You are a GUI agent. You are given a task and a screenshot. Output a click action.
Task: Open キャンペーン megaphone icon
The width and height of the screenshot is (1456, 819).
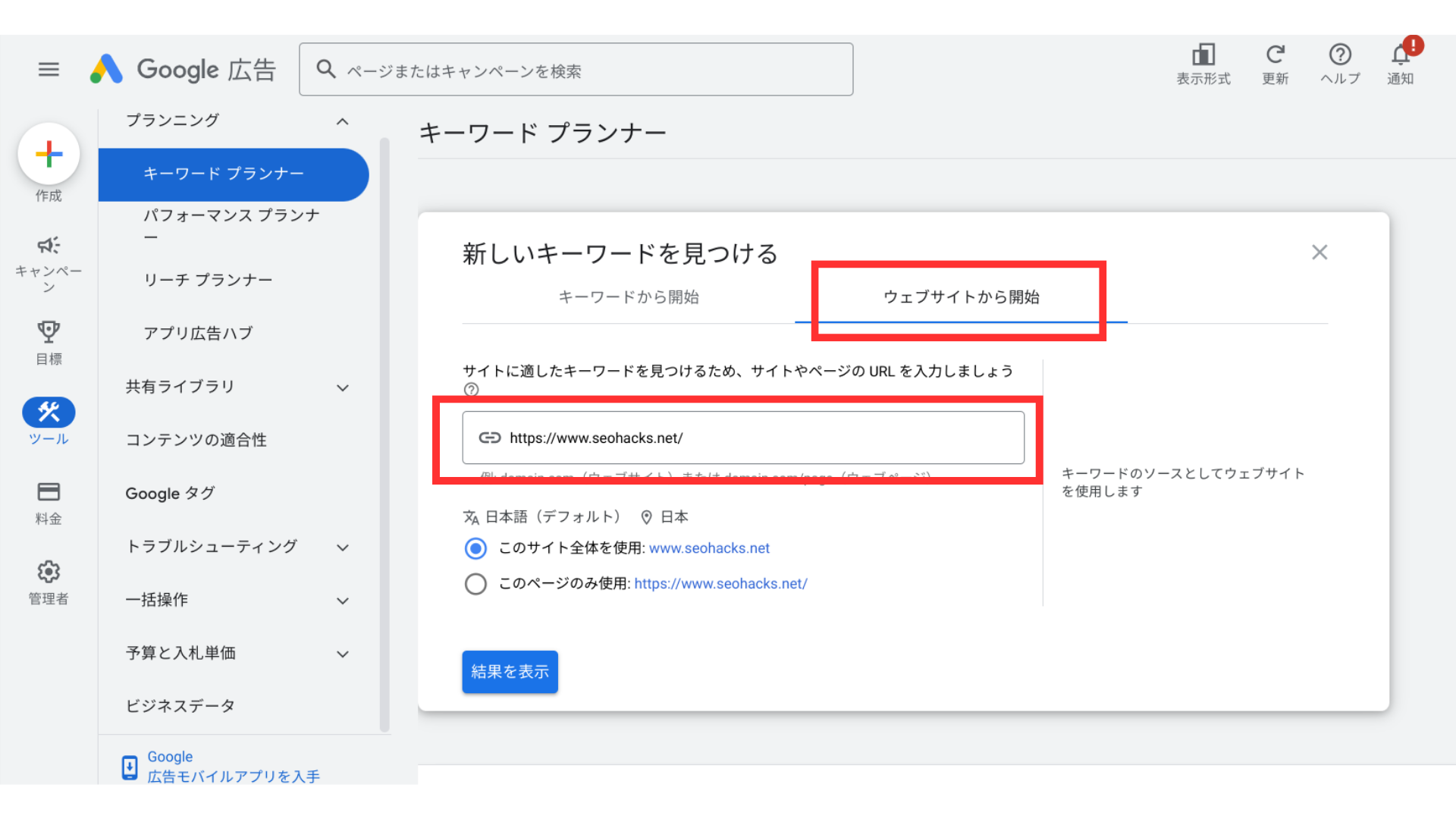click(x=49, y=245)
